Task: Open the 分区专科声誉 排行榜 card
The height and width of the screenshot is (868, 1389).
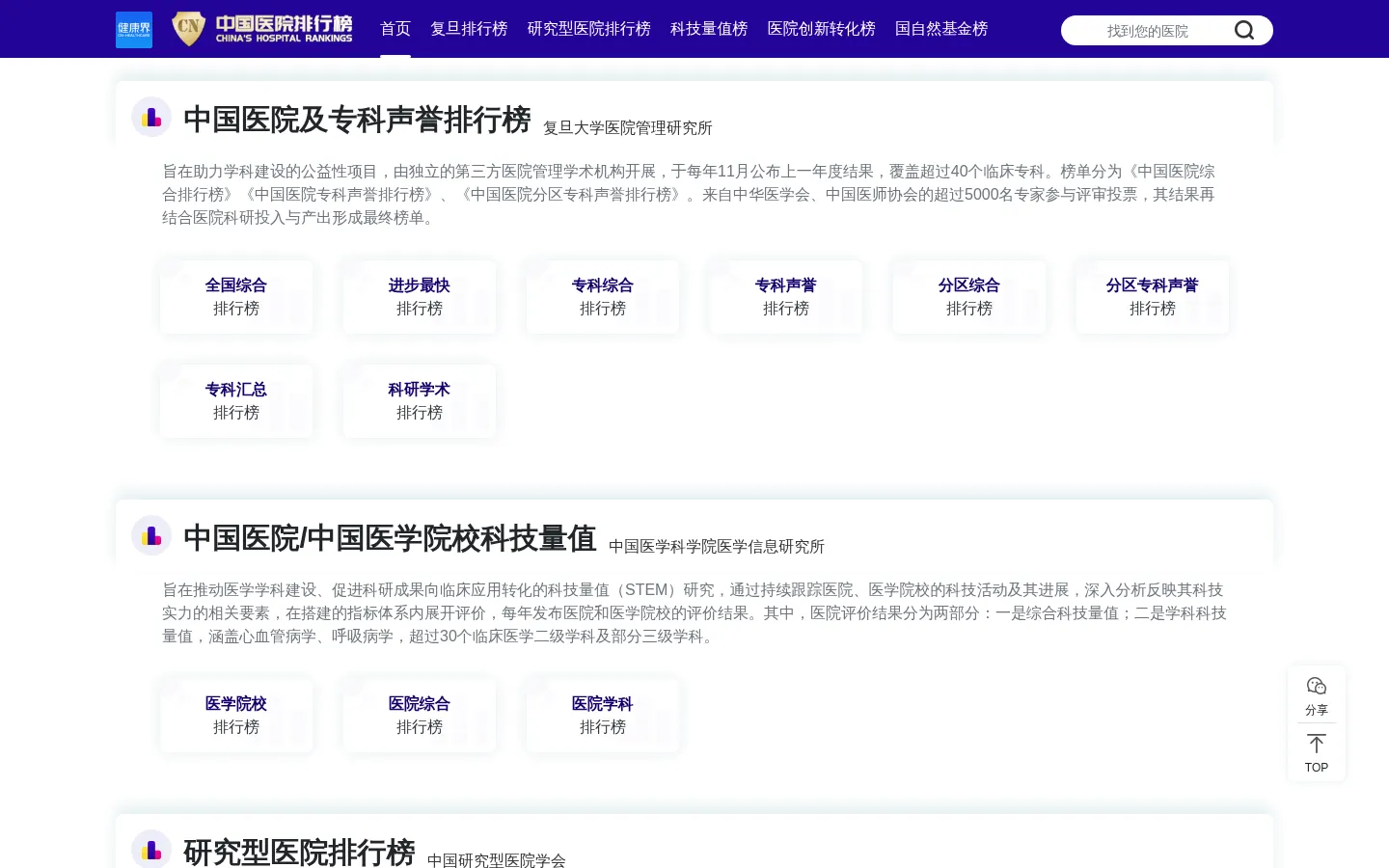Action: click(1153, 297)
